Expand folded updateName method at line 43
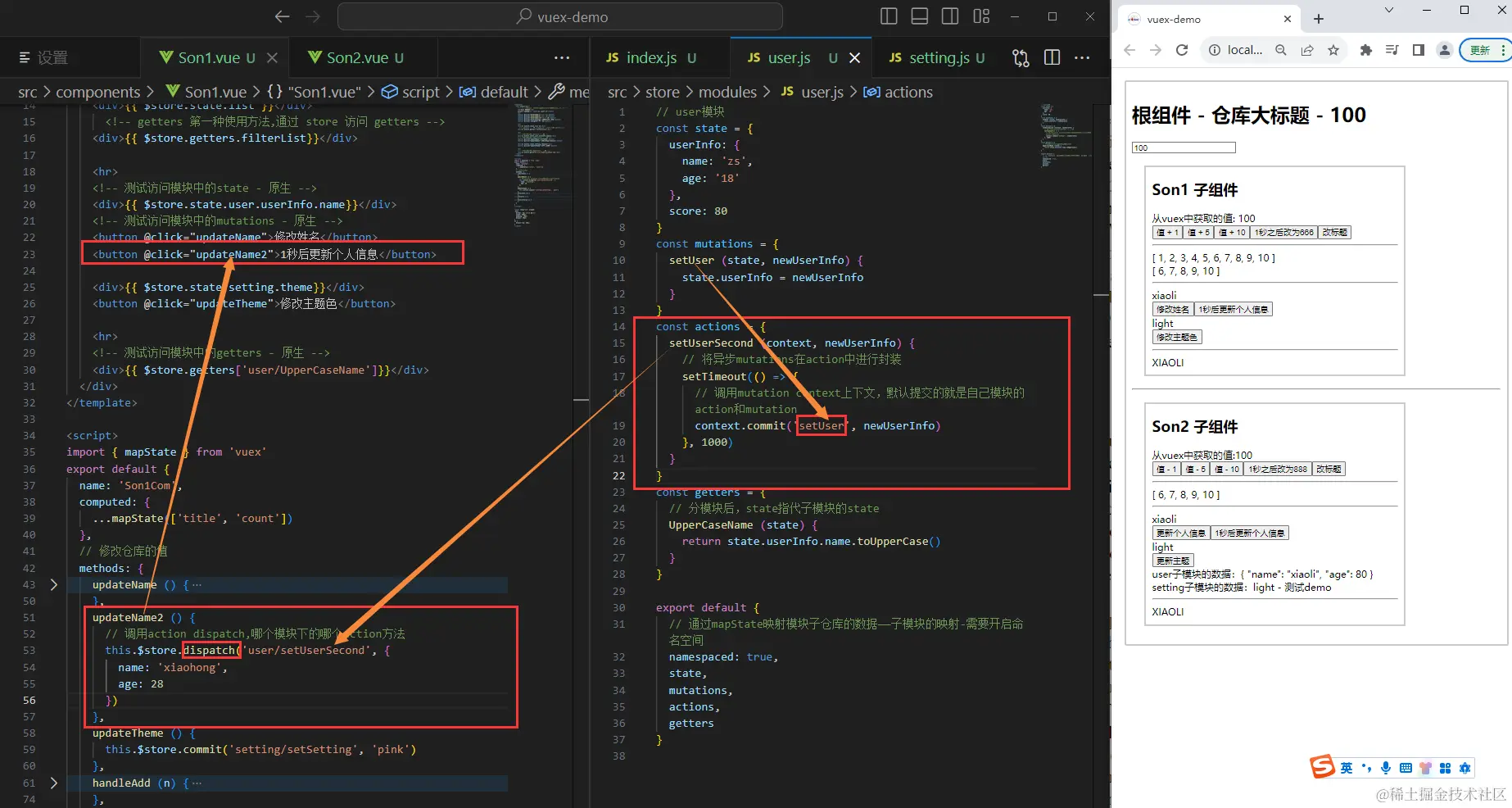This screenshot has height=808, width=1512. point(54,584)
